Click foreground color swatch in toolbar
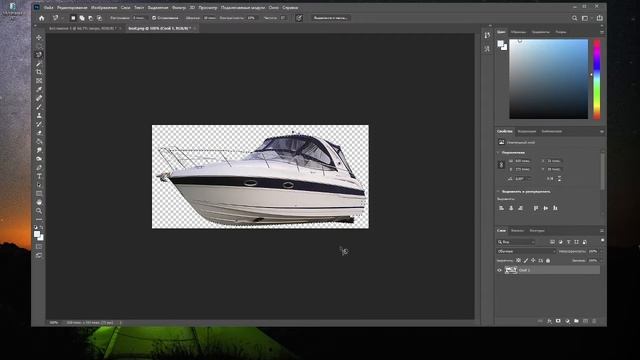This screenshot has width=640, height=360. coord(37,234)
